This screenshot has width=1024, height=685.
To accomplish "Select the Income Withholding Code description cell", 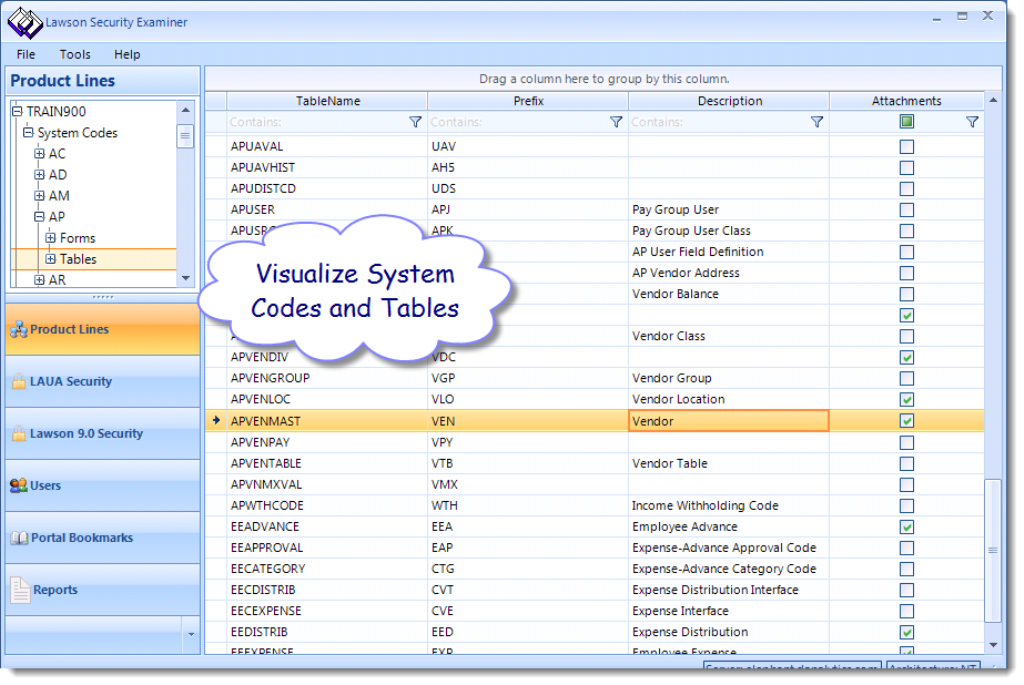I will click(x=729, y=506).
